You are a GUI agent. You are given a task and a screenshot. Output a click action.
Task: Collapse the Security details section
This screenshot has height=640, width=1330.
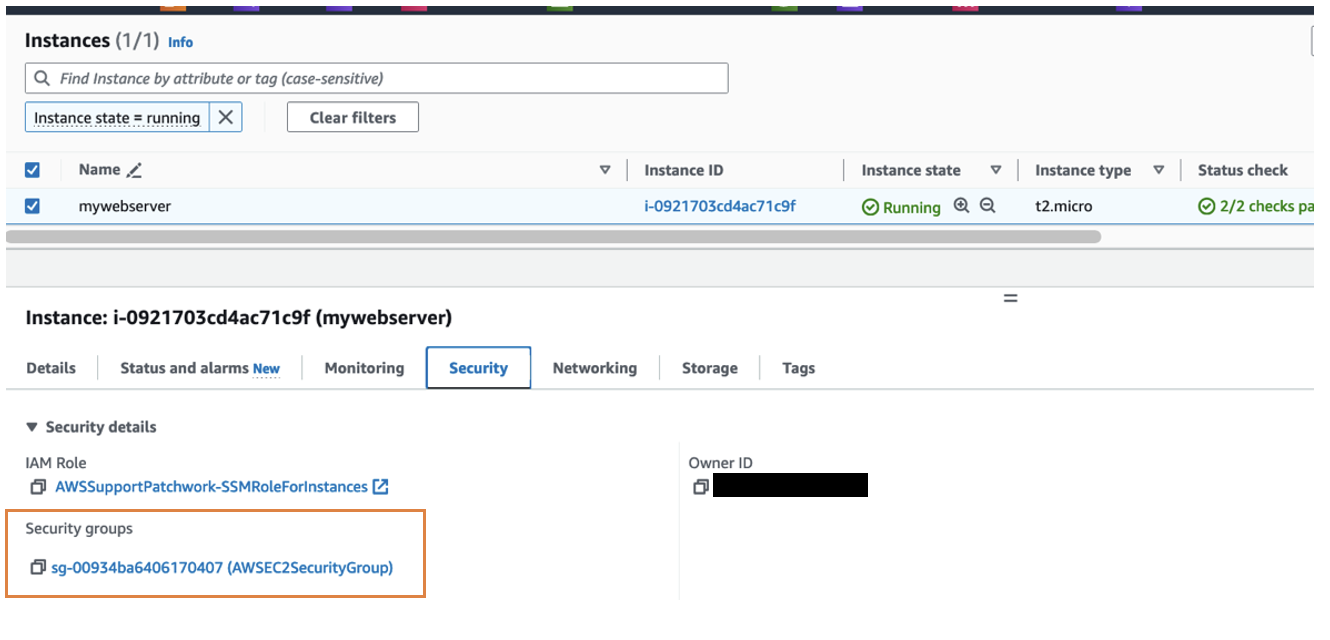click(x=34, y=427)
